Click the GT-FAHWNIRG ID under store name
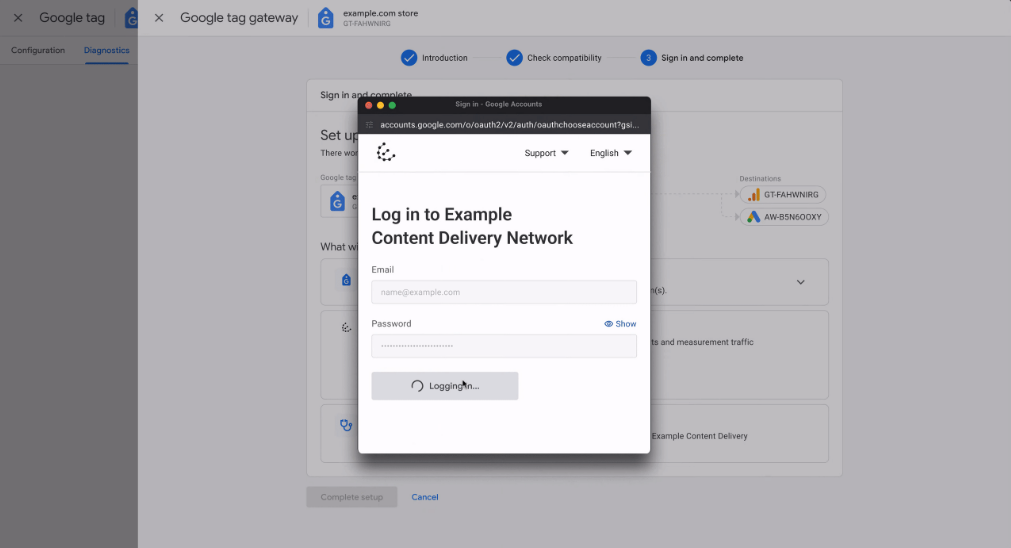The width and height of the screenshot is (1011, 548). [367, 24]
